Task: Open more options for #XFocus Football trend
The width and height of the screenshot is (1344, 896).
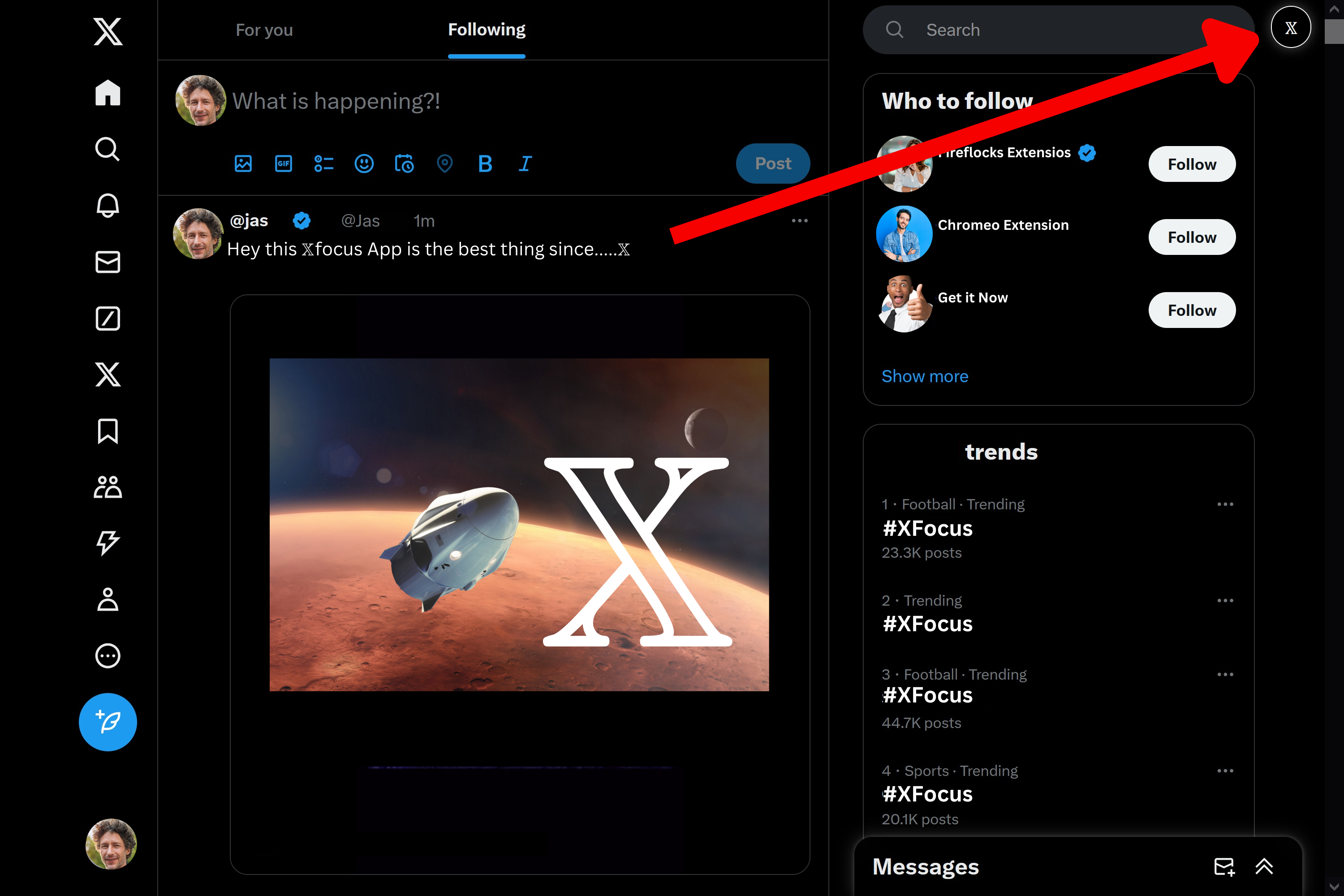Action: tap(1225, 504)
